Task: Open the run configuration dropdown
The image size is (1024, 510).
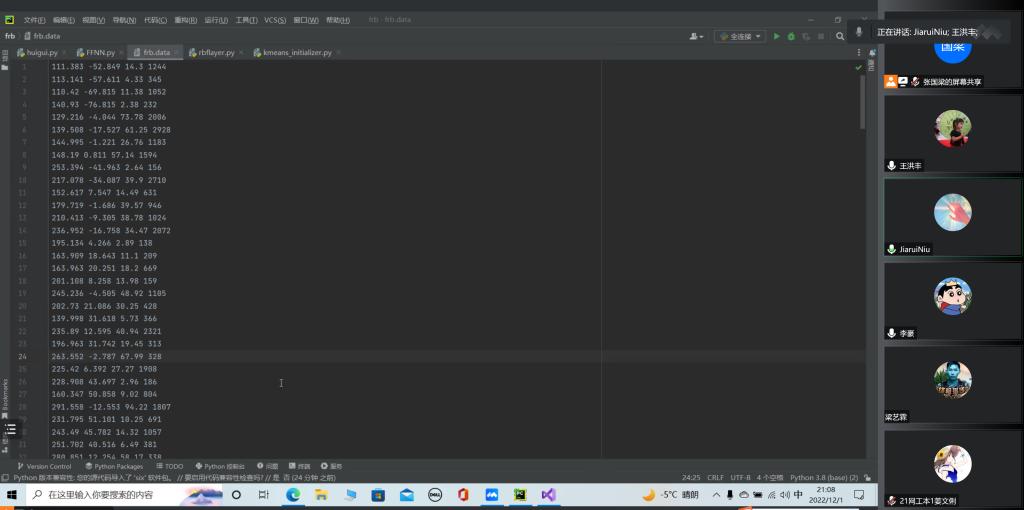Action: (x=739, y=36)
